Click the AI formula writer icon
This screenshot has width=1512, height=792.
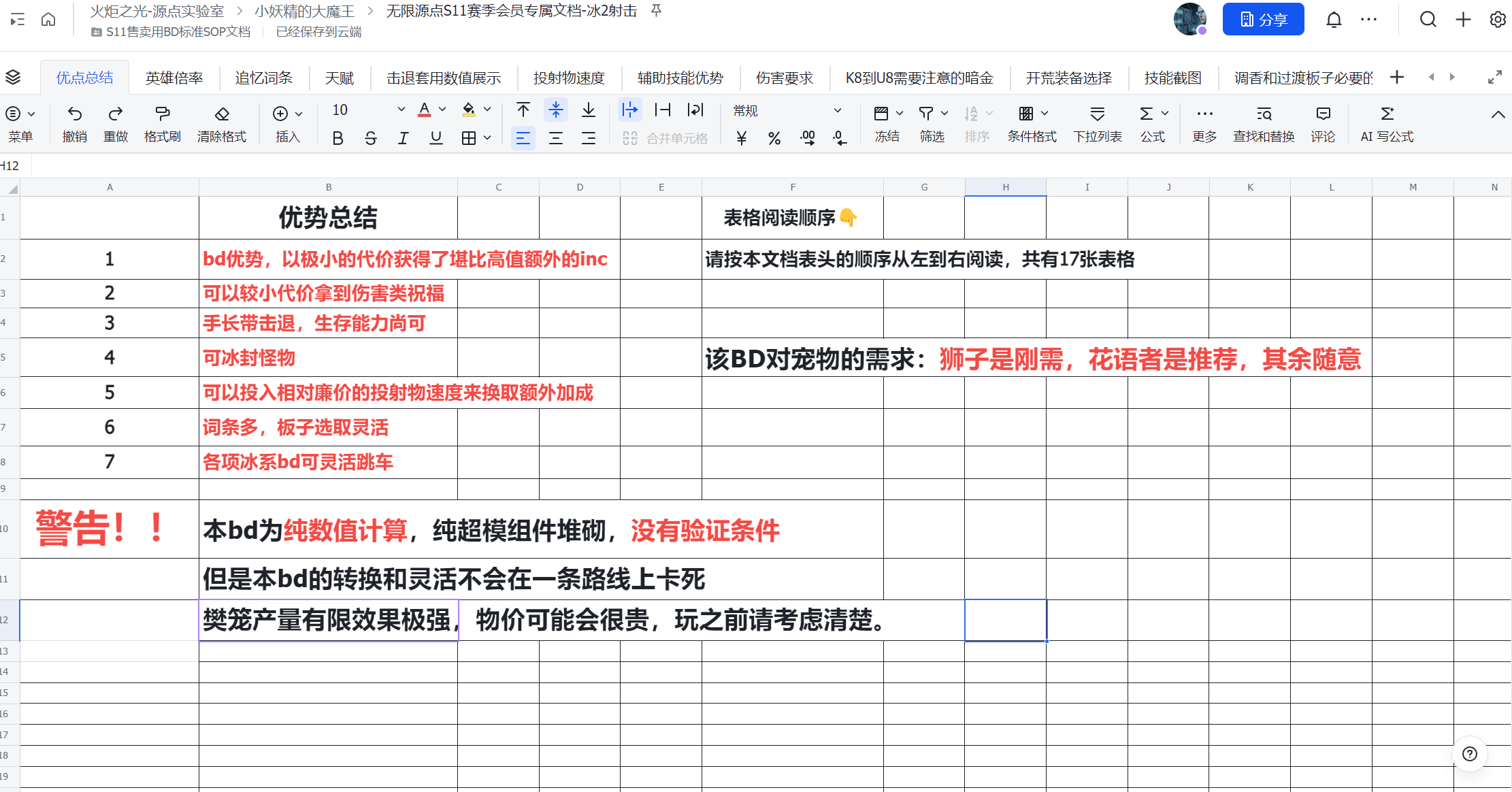(1387, 114)
